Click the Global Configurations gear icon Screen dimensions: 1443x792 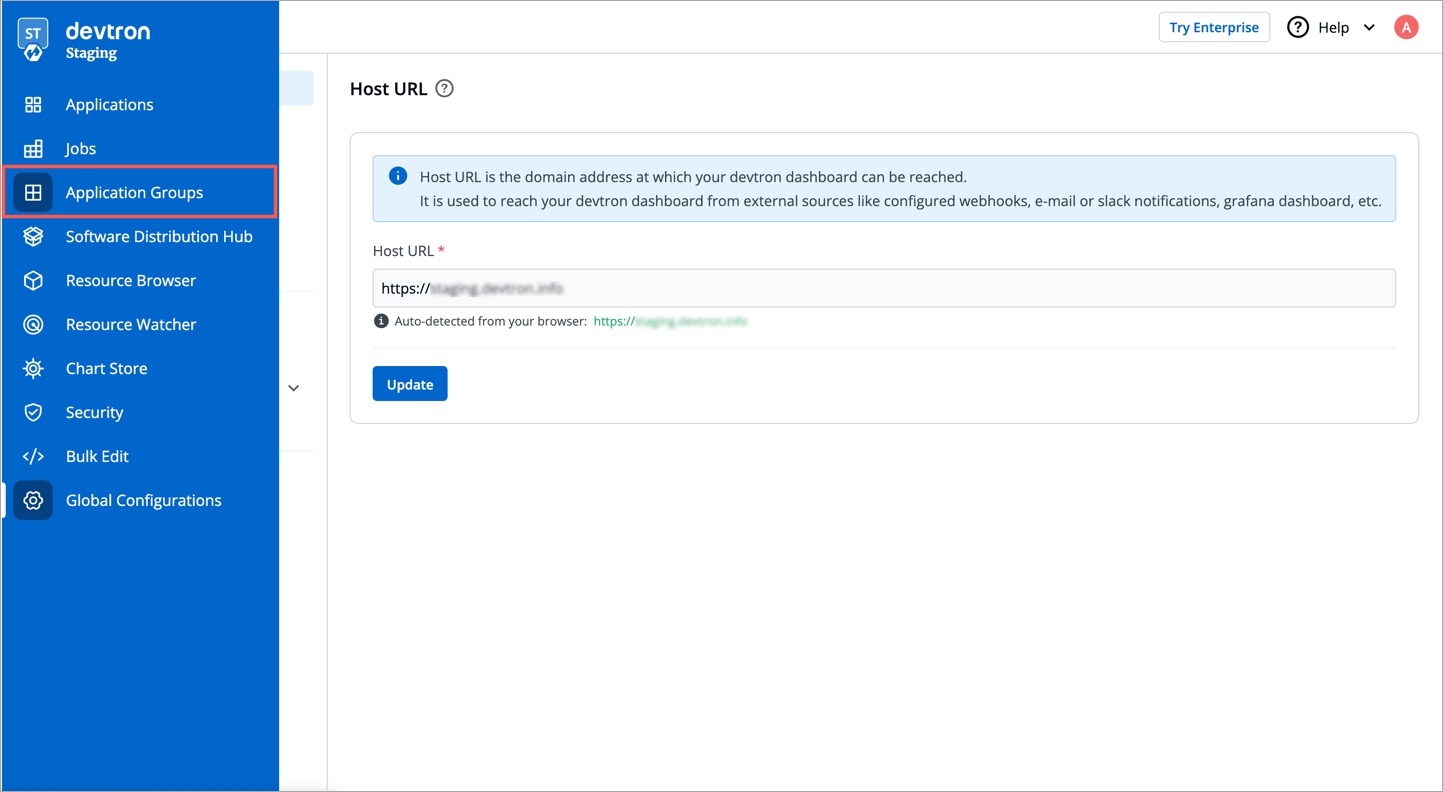pyautogui.click(x=33, y=501)
